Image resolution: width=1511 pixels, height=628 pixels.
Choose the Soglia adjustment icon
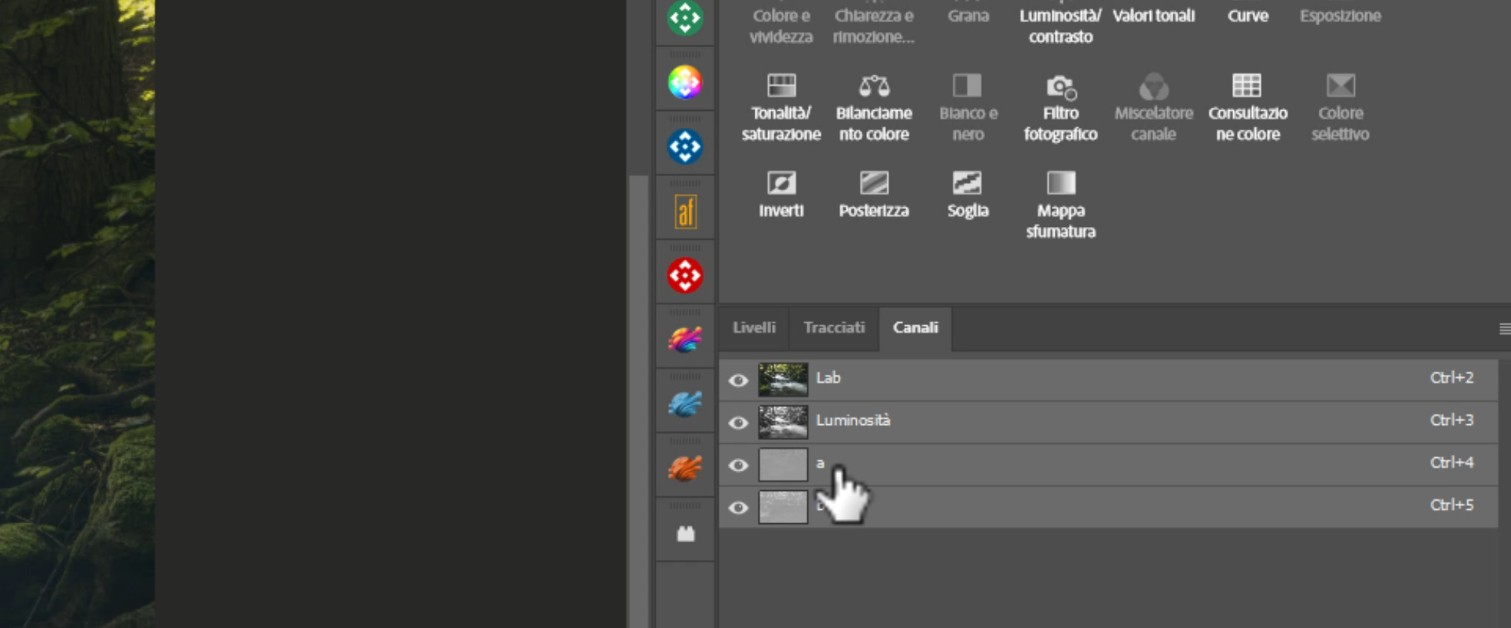tap(967, 183)
